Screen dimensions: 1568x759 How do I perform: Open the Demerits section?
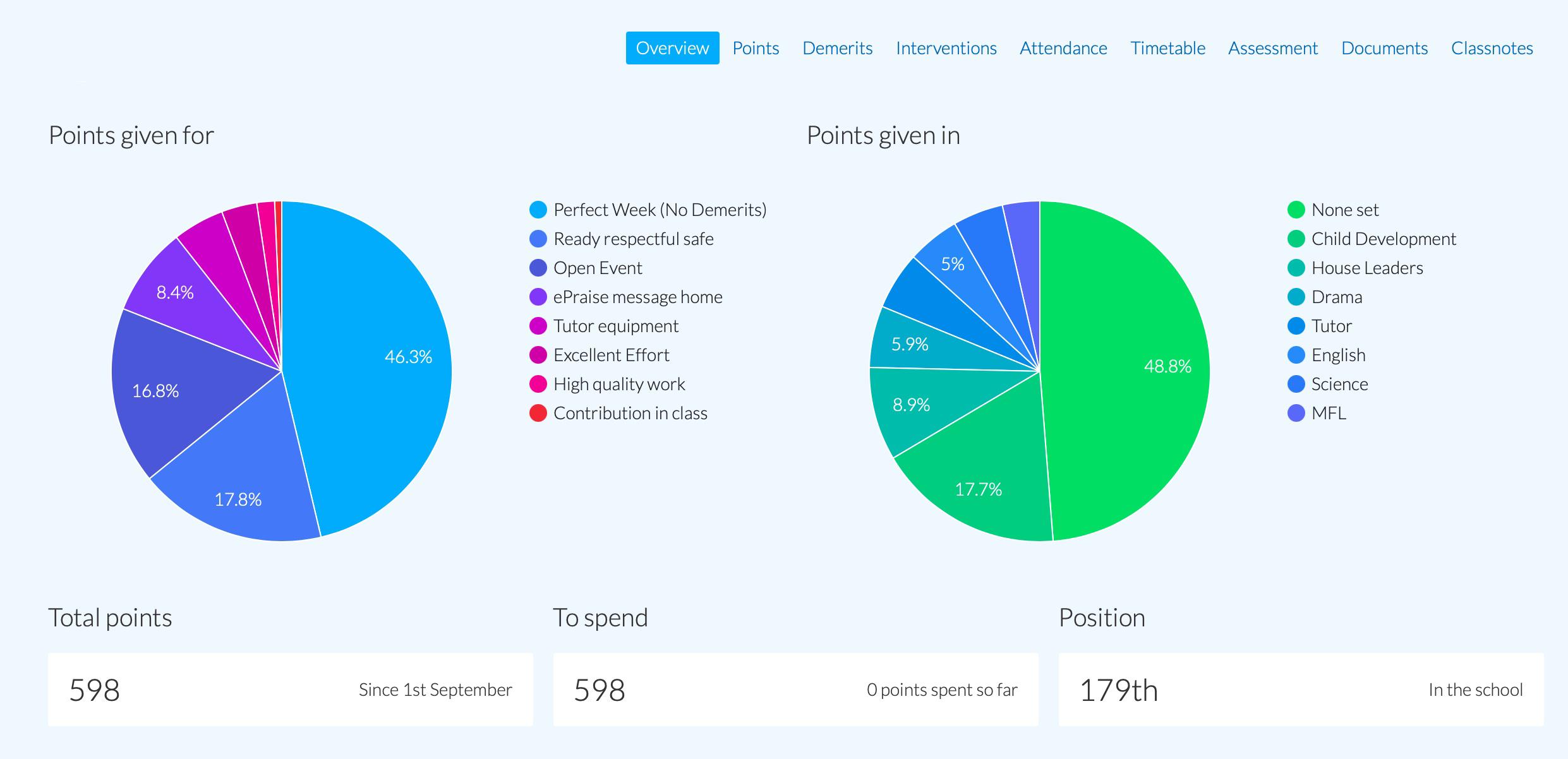(x=837, y=47)
